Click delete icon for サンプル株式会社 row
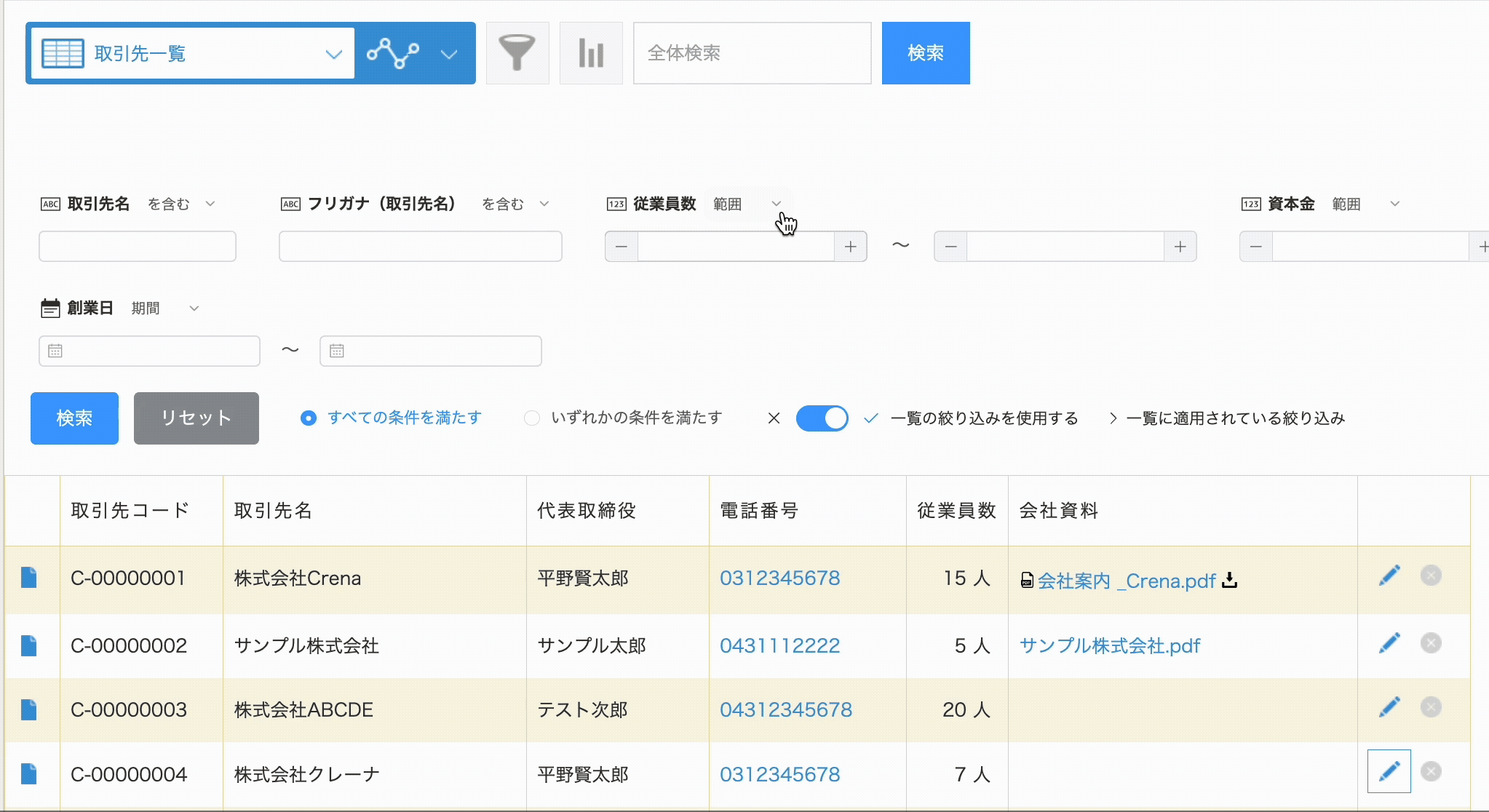 point(1430,644)
